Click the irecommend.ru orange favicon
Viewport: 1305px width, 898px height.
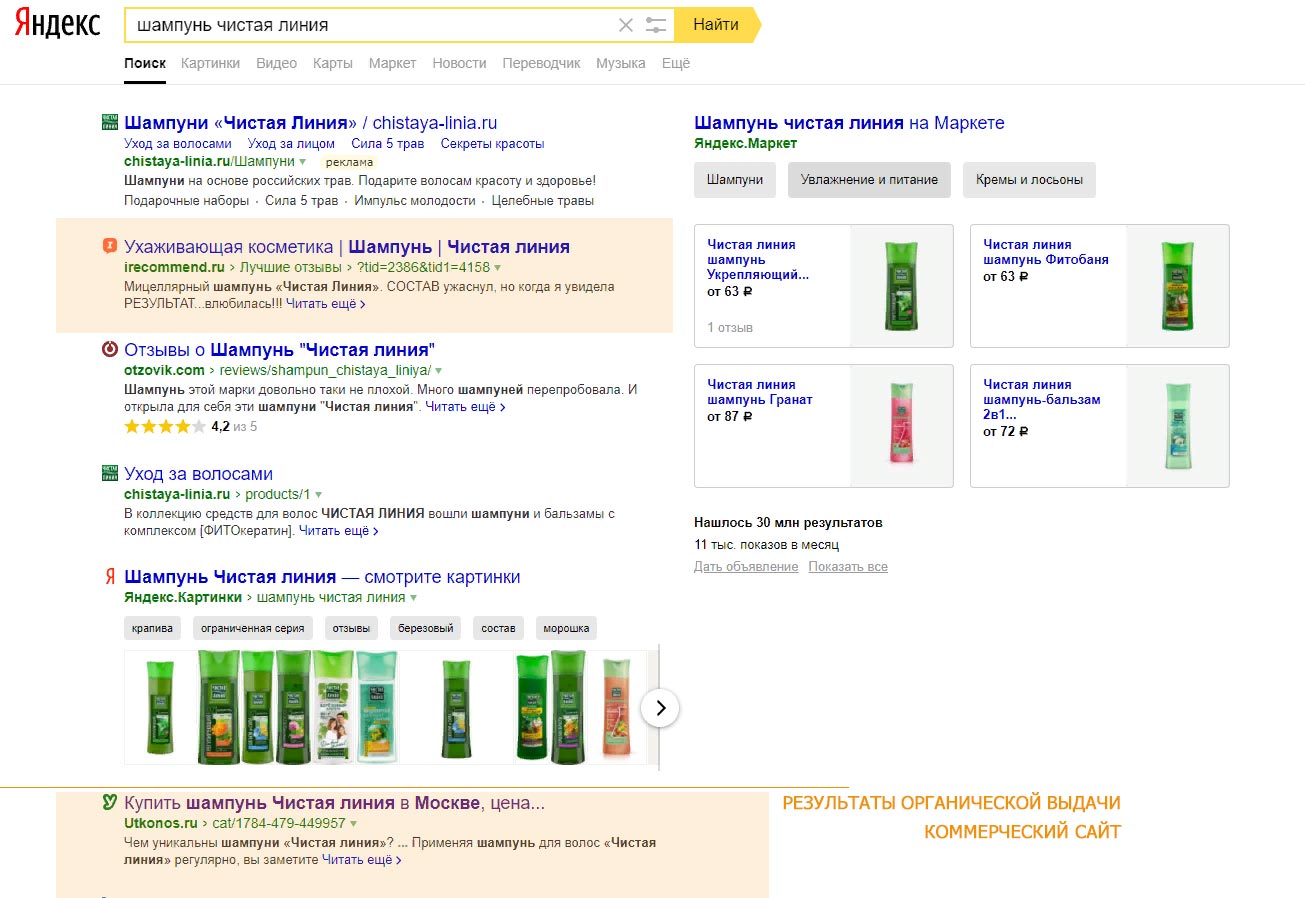click(110, 246)
